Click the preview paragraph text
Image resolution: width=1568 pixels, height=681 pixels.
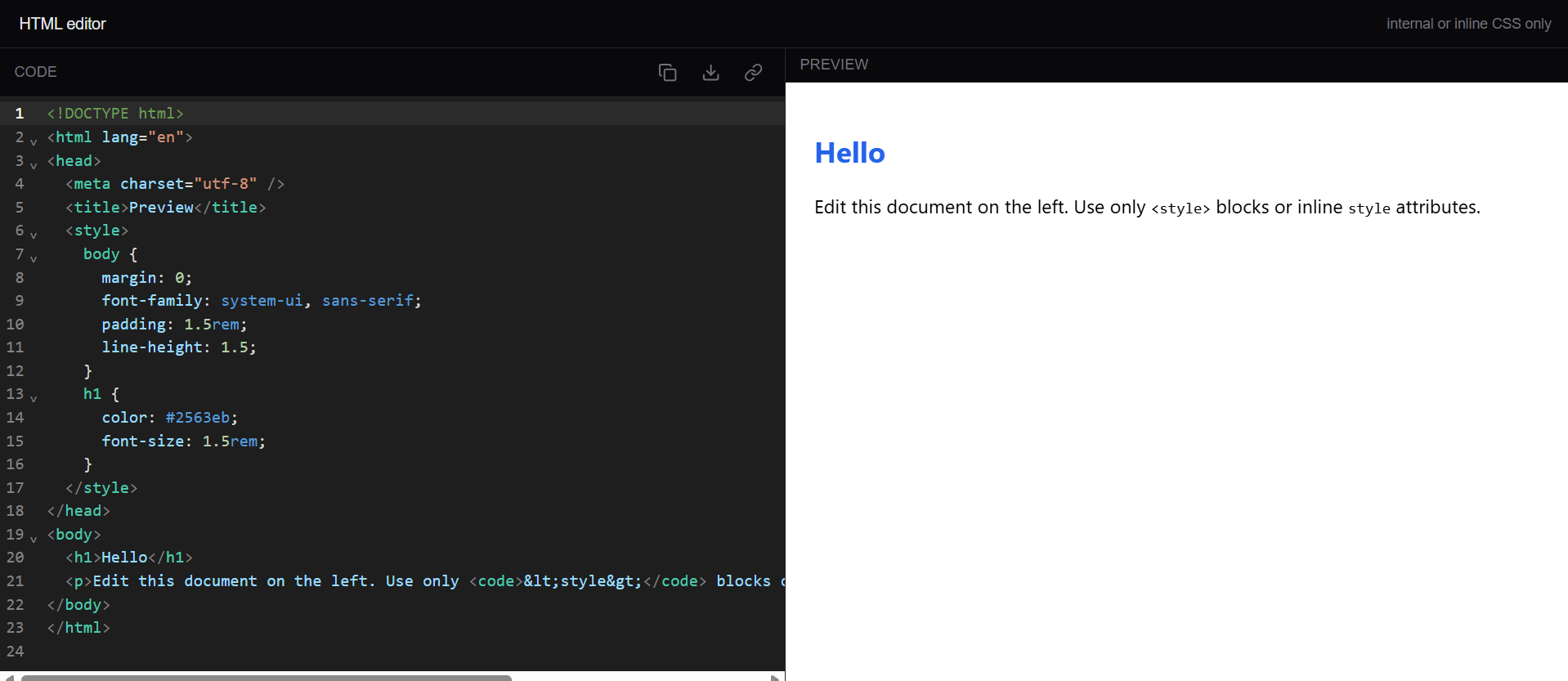click(x=1147, y=208)
